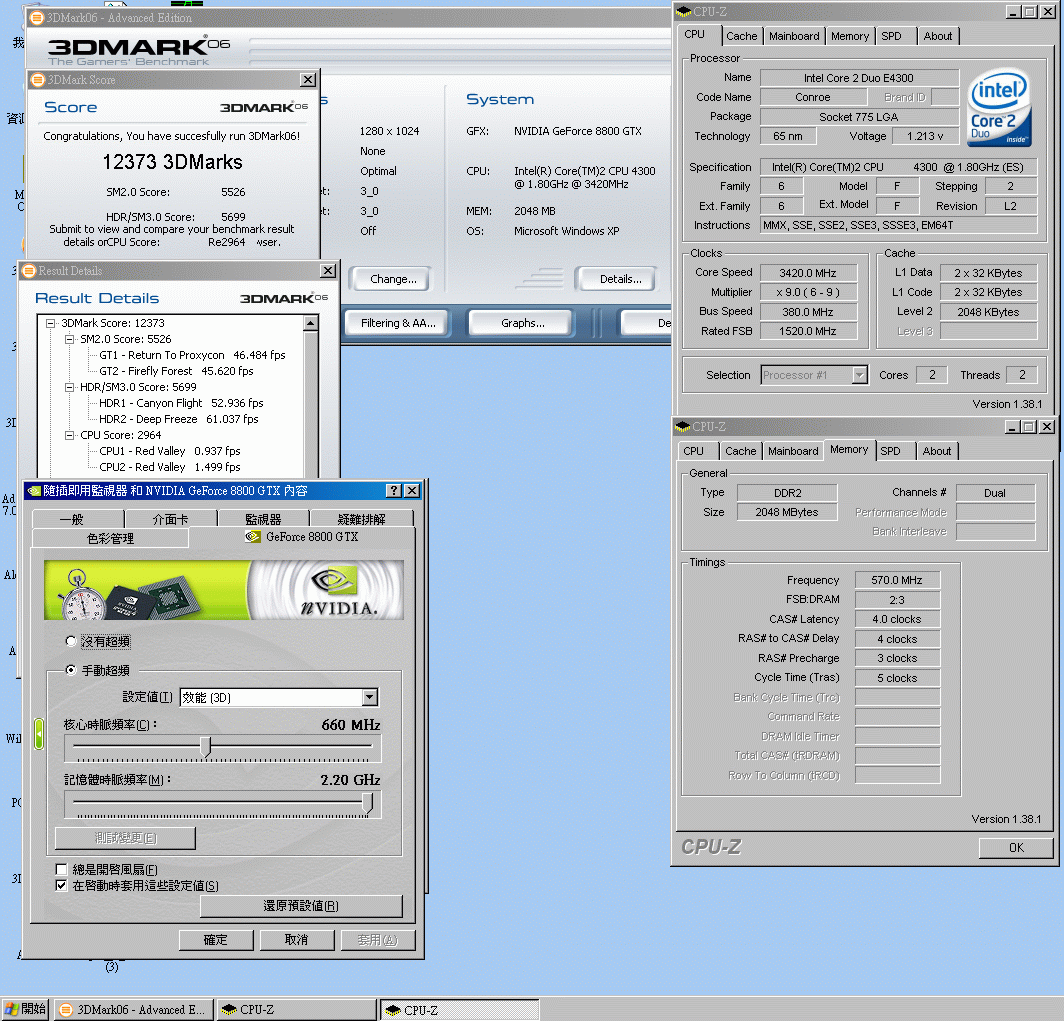Click the Filtering & AA... button
The width and height of the screenshot is (1064, 1021).
coord(398,323)
